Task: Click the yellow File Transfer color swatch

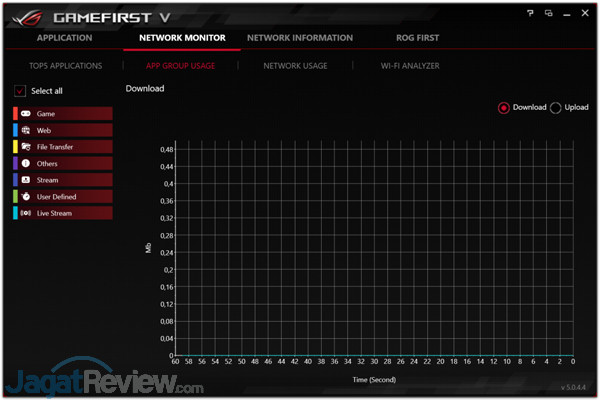Action: [15, 147]
